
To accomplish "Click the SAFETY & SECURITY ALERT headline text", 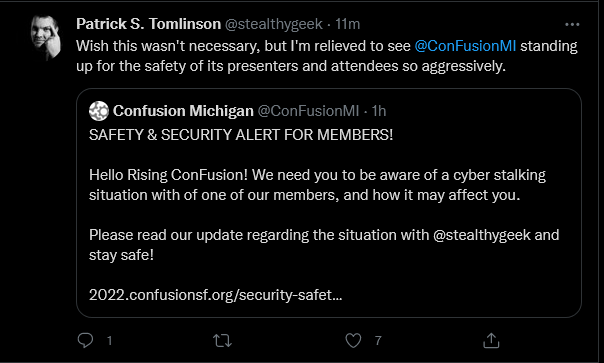I will (x=241, y=135).
